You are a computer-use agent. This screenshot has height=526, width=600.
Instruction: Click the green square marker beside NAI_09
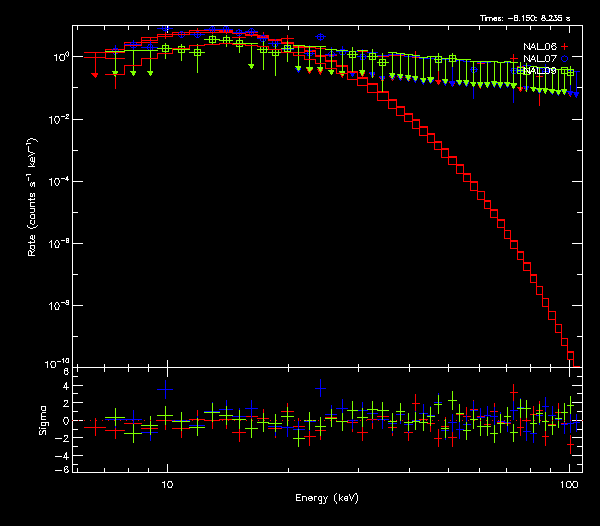566,71
